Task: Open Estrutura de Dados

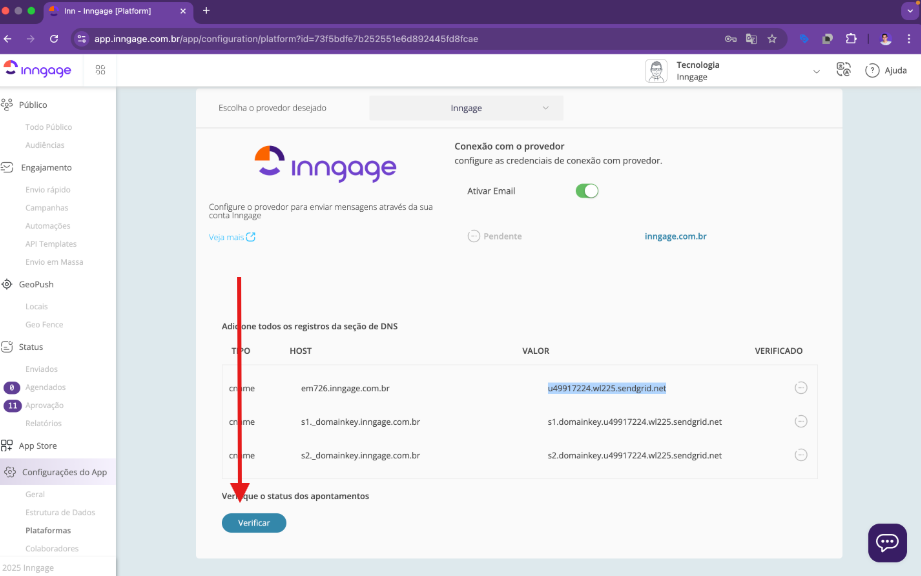Action: 60,513
